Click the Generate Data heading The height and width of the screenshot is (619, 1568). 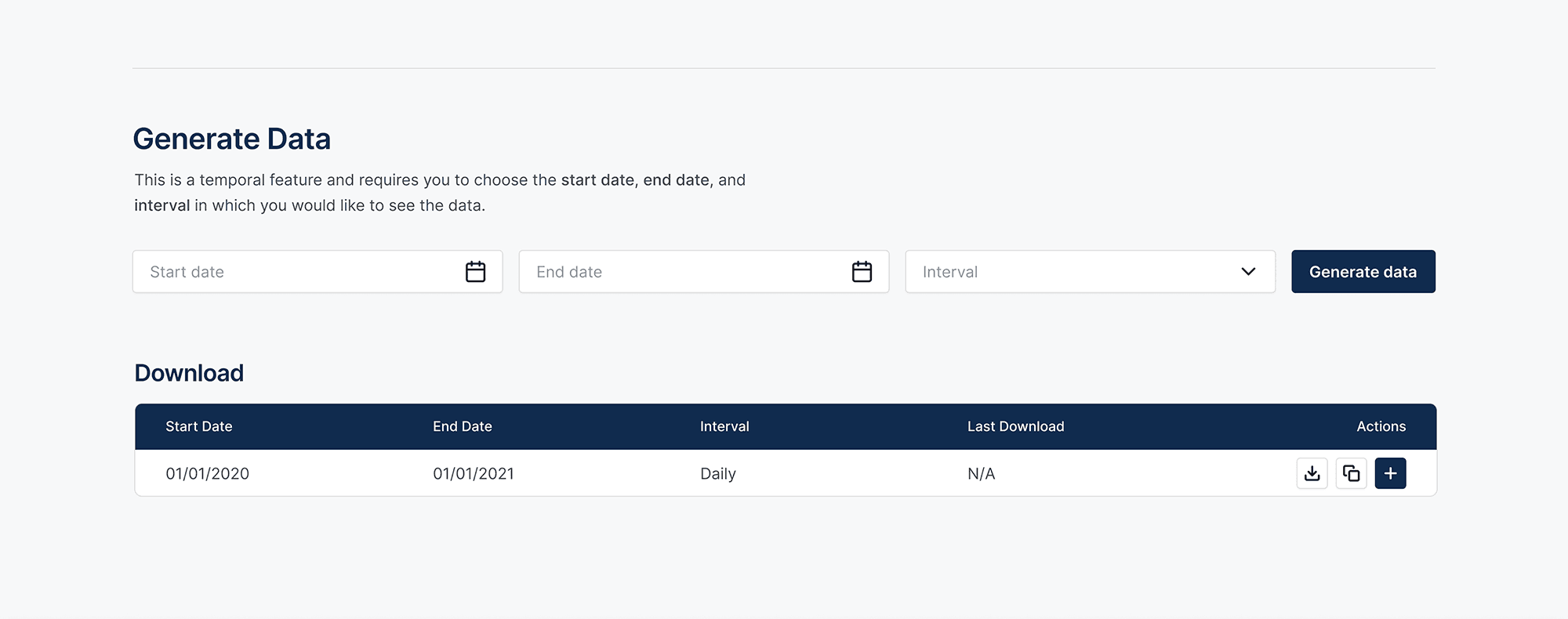(231, 139)
